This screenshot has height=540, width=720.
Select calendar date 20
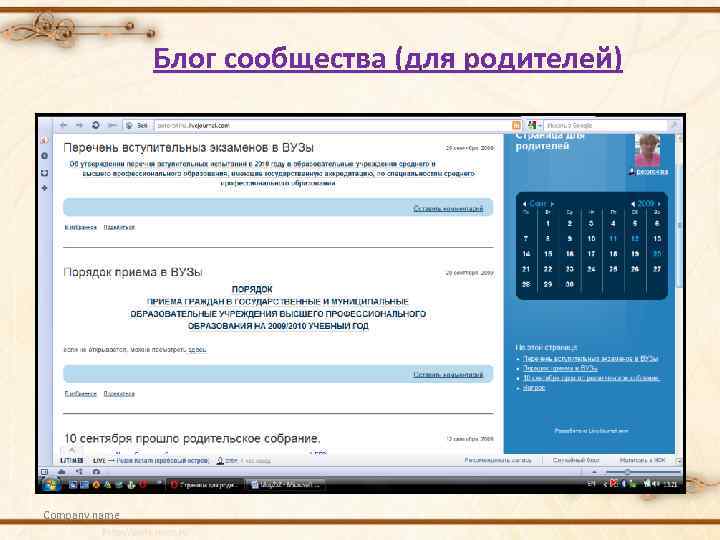click(x=657, y=254)
